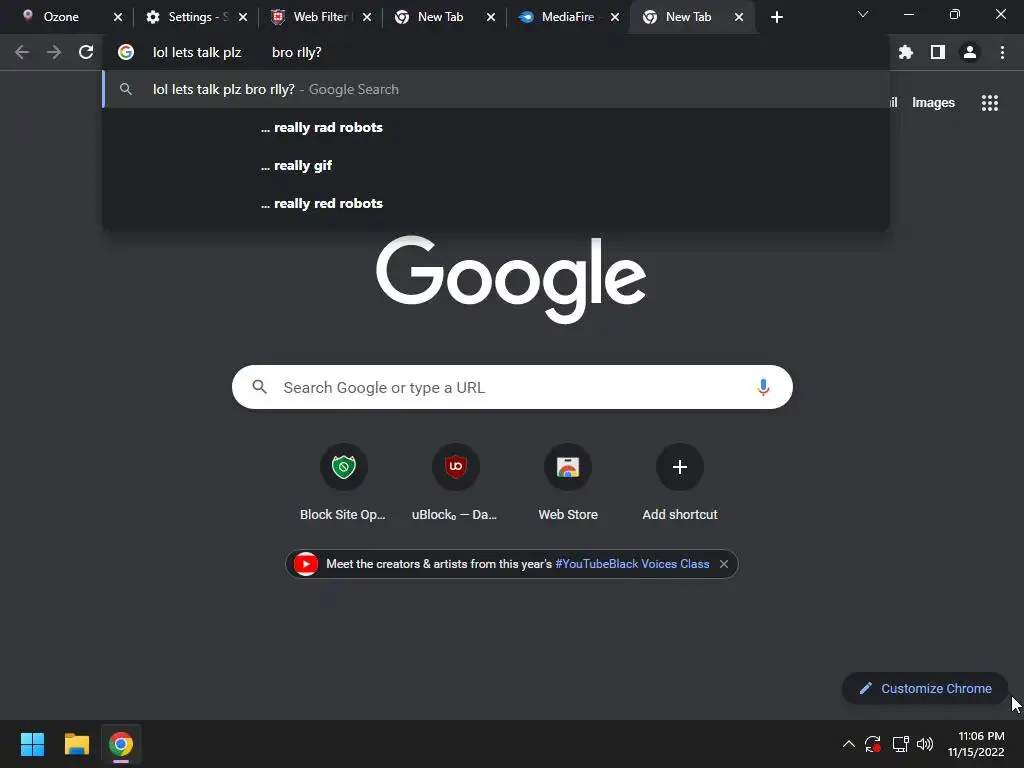Open the Extensions puzzle icon
1024x768 pixels.
click(905, 52)
